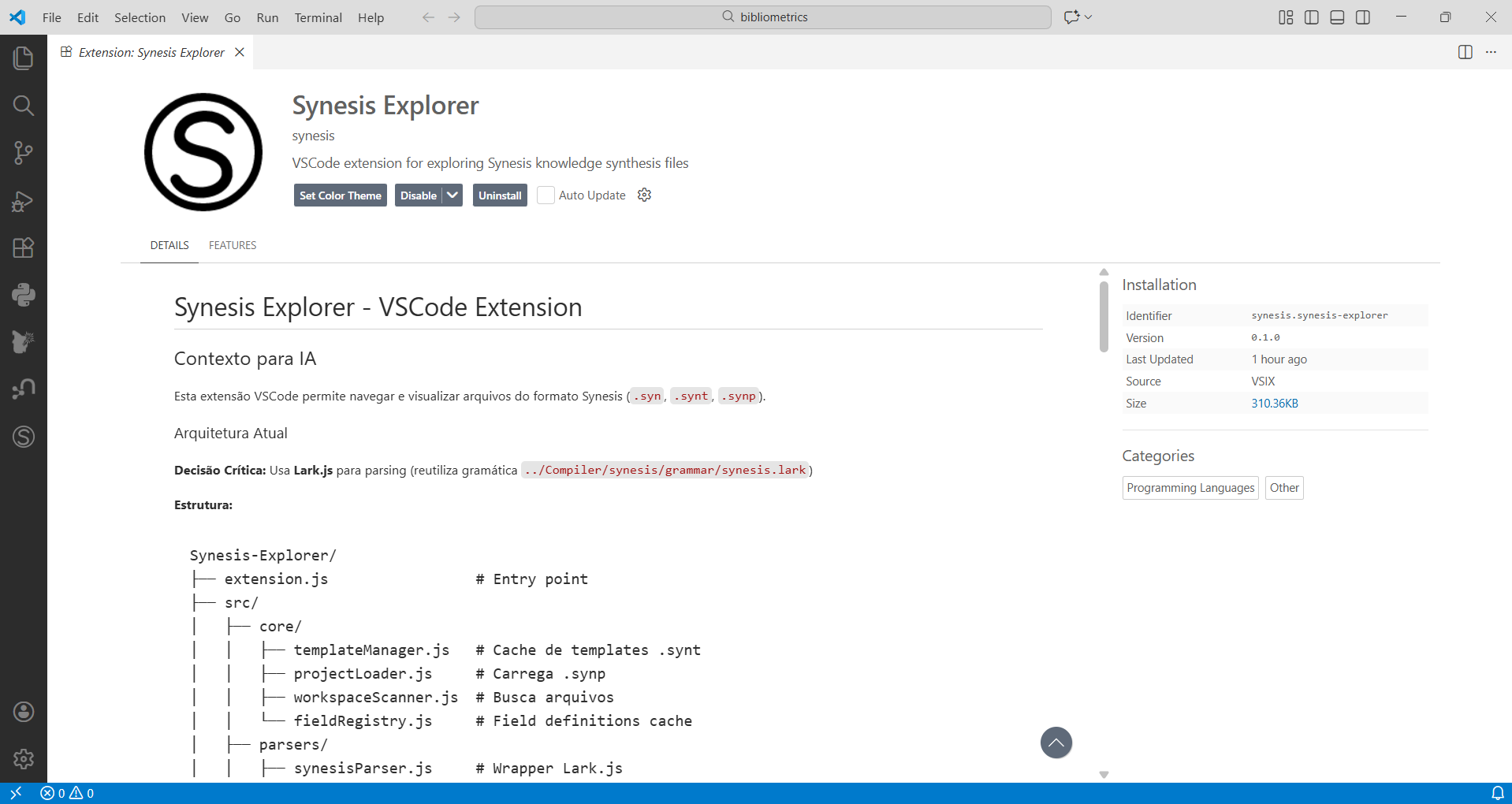This screenshot has height=804, width=1512.
Task: Enable the Auto Update checkbox
Action: [546, 195]
